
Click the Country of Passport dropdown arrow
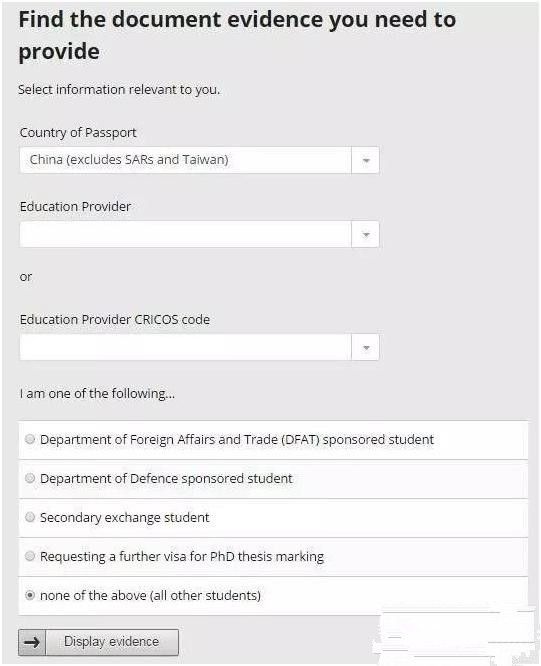366,160
